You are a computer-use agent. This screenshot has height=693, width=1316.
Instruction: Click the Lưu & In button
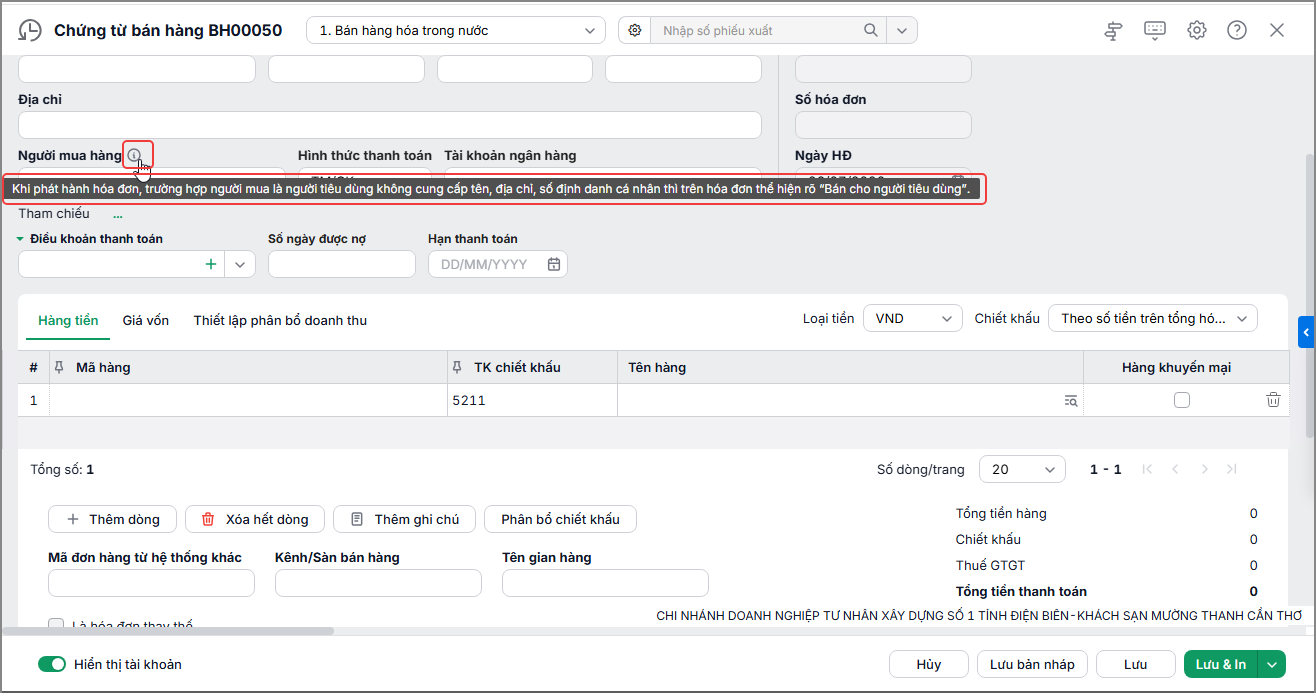pyautogui.click(x=1221, y=664)
